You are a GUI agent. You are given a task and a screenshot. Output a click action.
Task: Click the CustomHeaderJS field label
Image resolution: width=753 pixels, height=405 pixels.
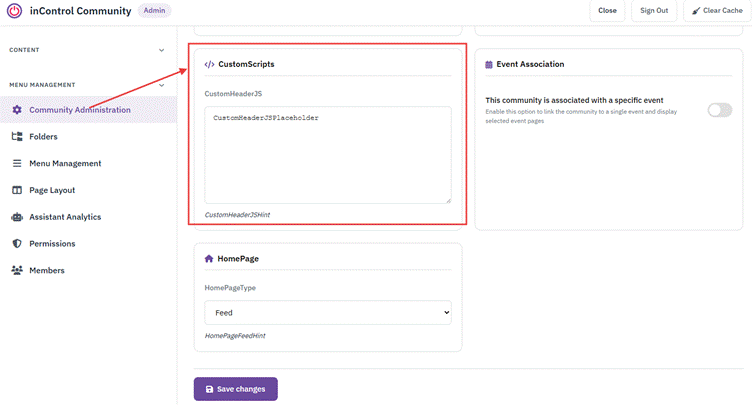[233, 94]
